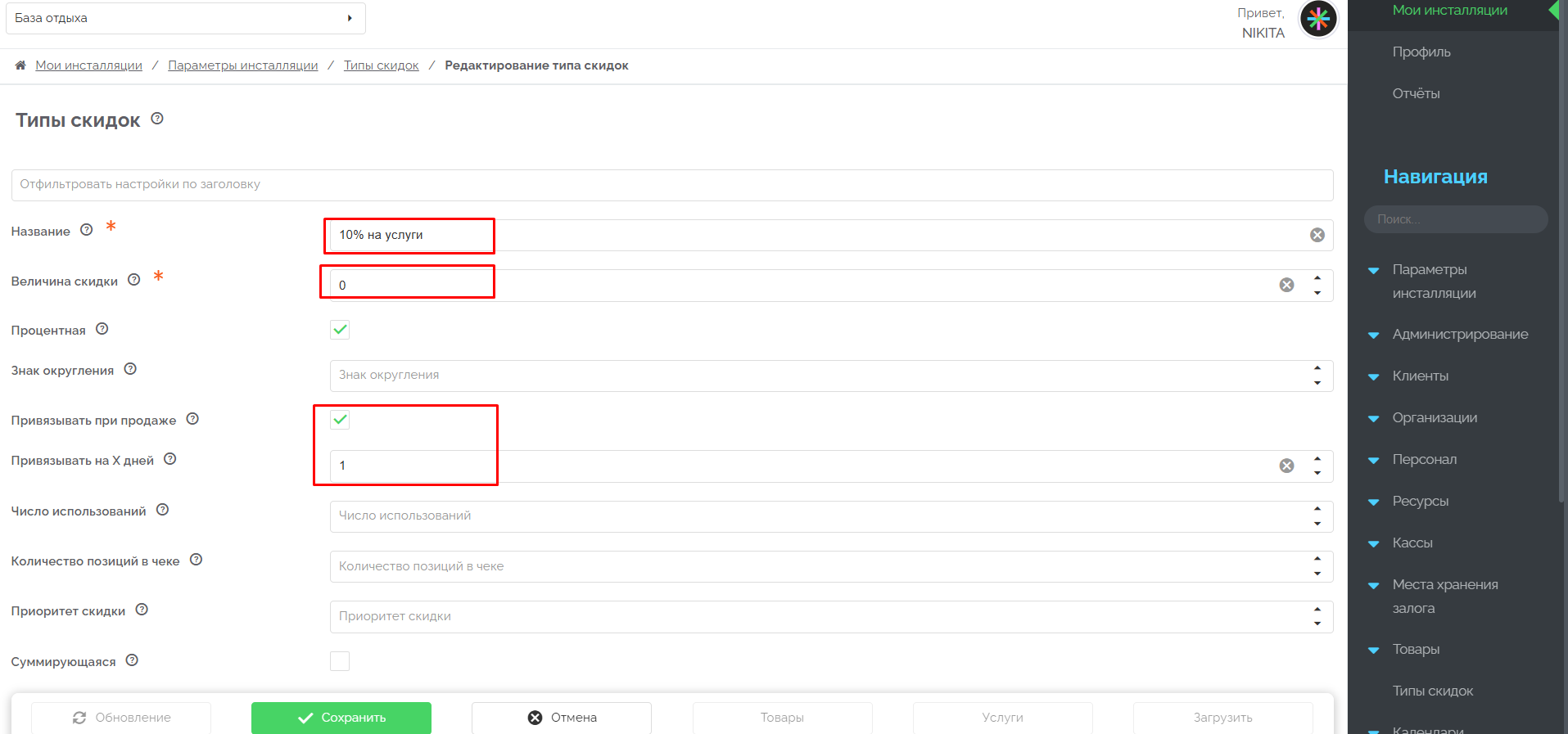Click the help icon next to Типы скидок heading

point(157,119)
